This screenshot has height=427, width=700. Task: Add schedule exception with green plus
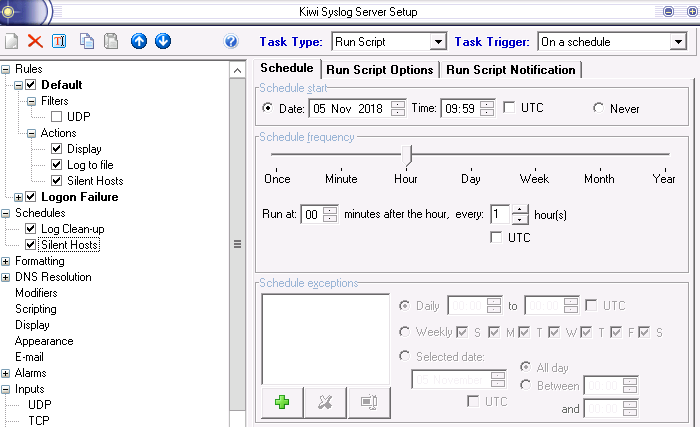click(282, 402)
